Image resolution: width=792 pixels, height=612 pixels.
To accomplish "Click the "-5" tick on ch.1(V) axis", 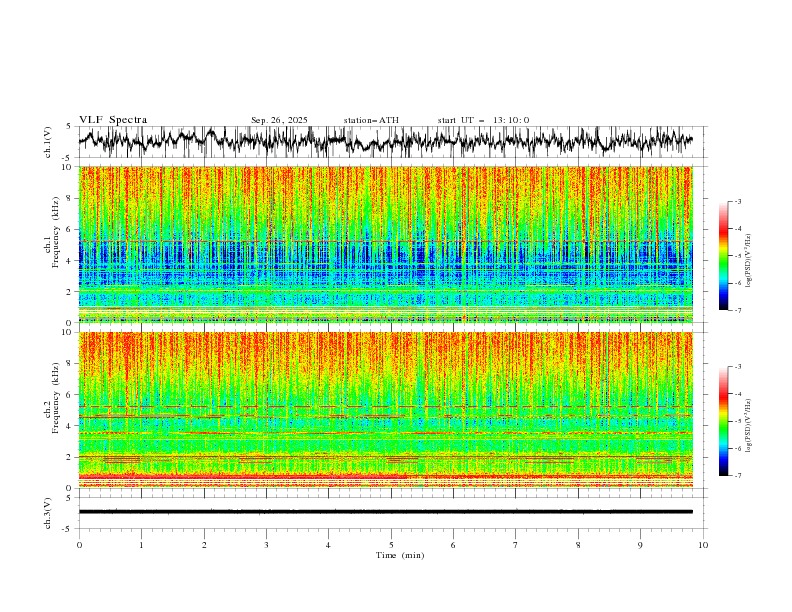I will 67,158.
